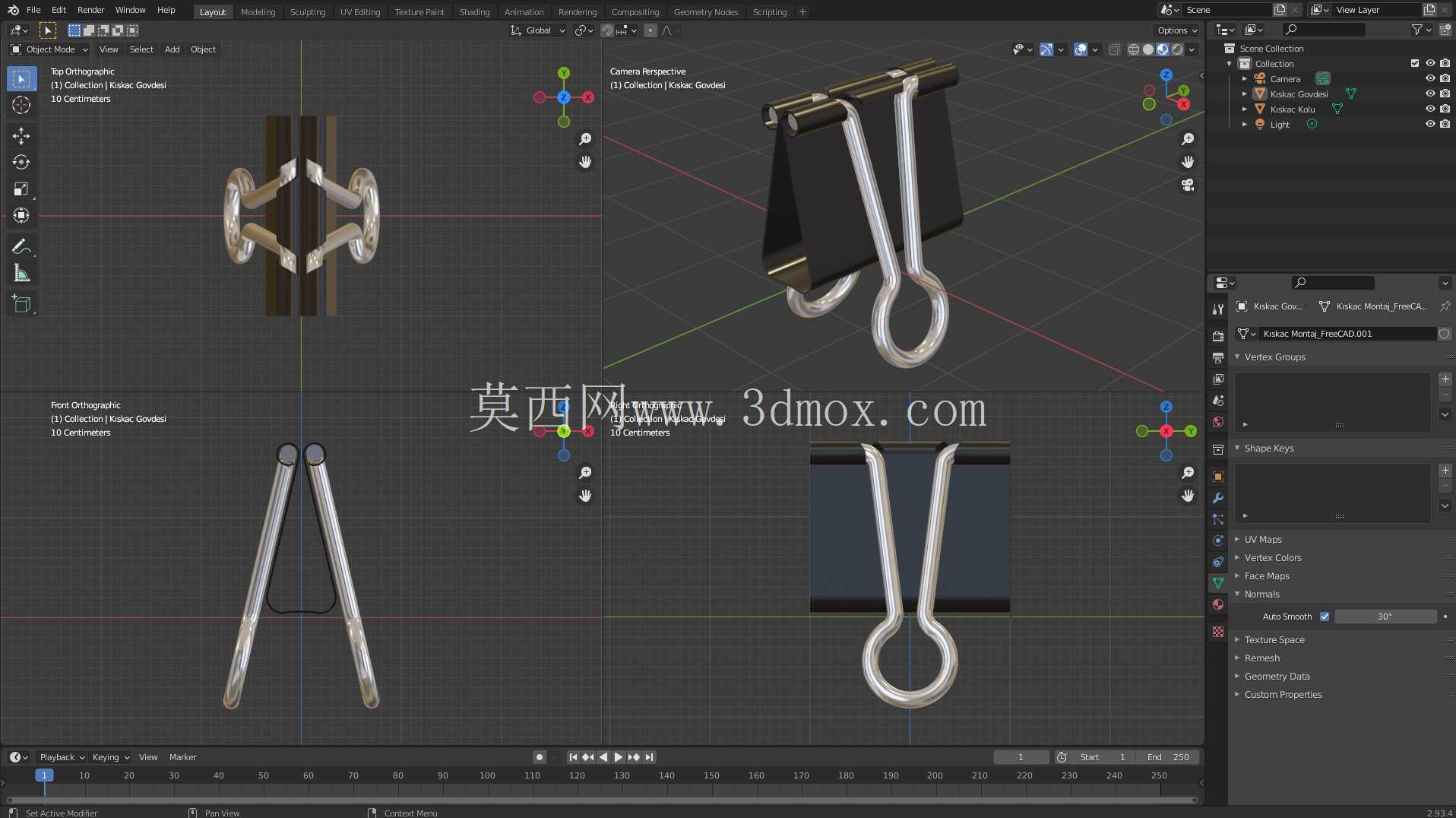
Task: Expand UV Maps panel
Action: (x=1263, y=539)
